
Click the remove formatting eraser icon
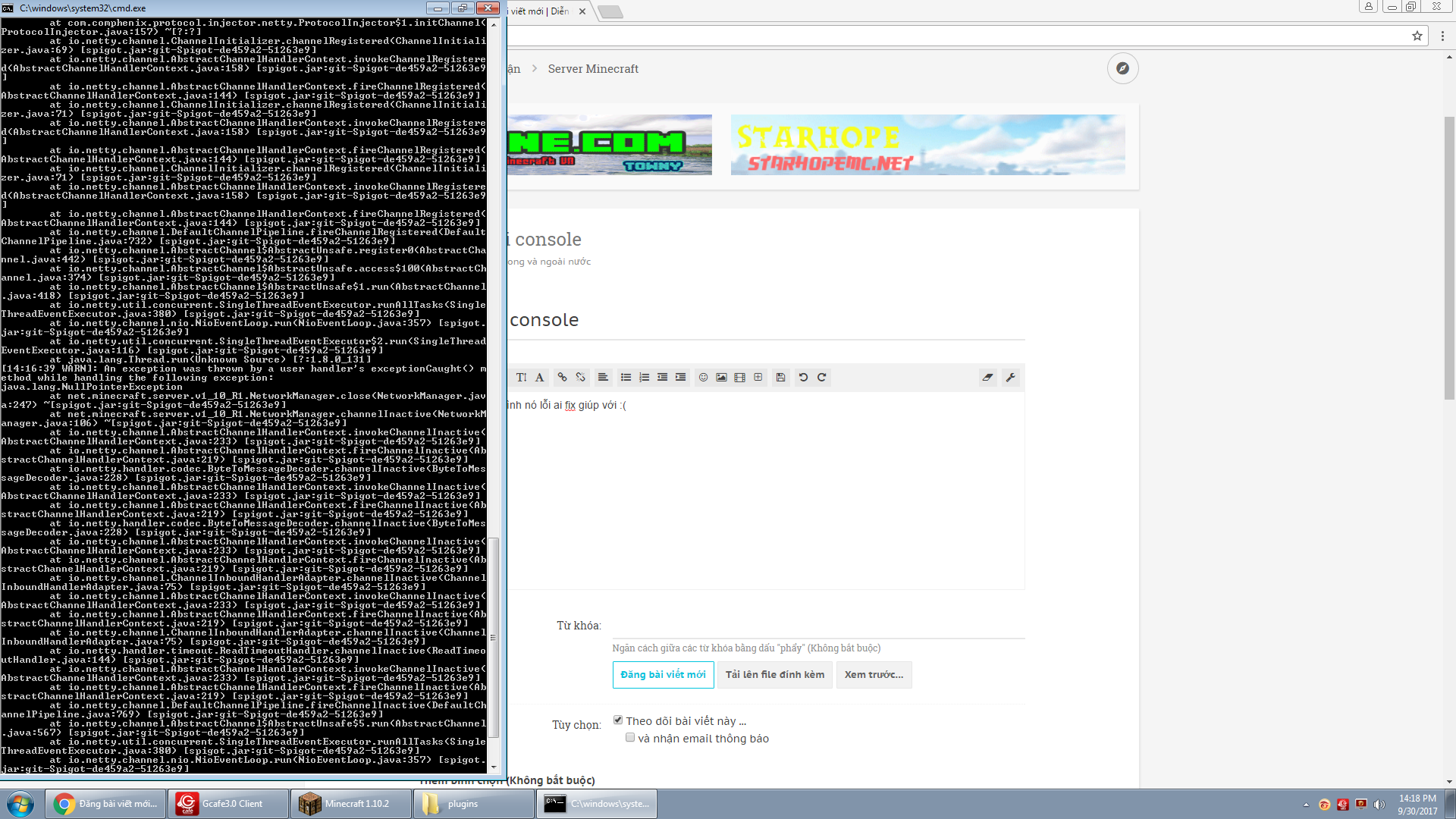987,377
